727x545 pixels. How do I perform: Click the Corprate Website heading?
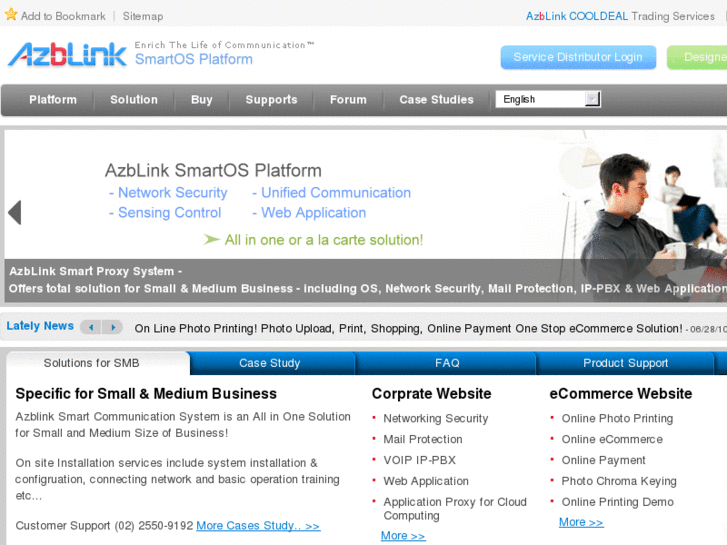coord(431,394)
